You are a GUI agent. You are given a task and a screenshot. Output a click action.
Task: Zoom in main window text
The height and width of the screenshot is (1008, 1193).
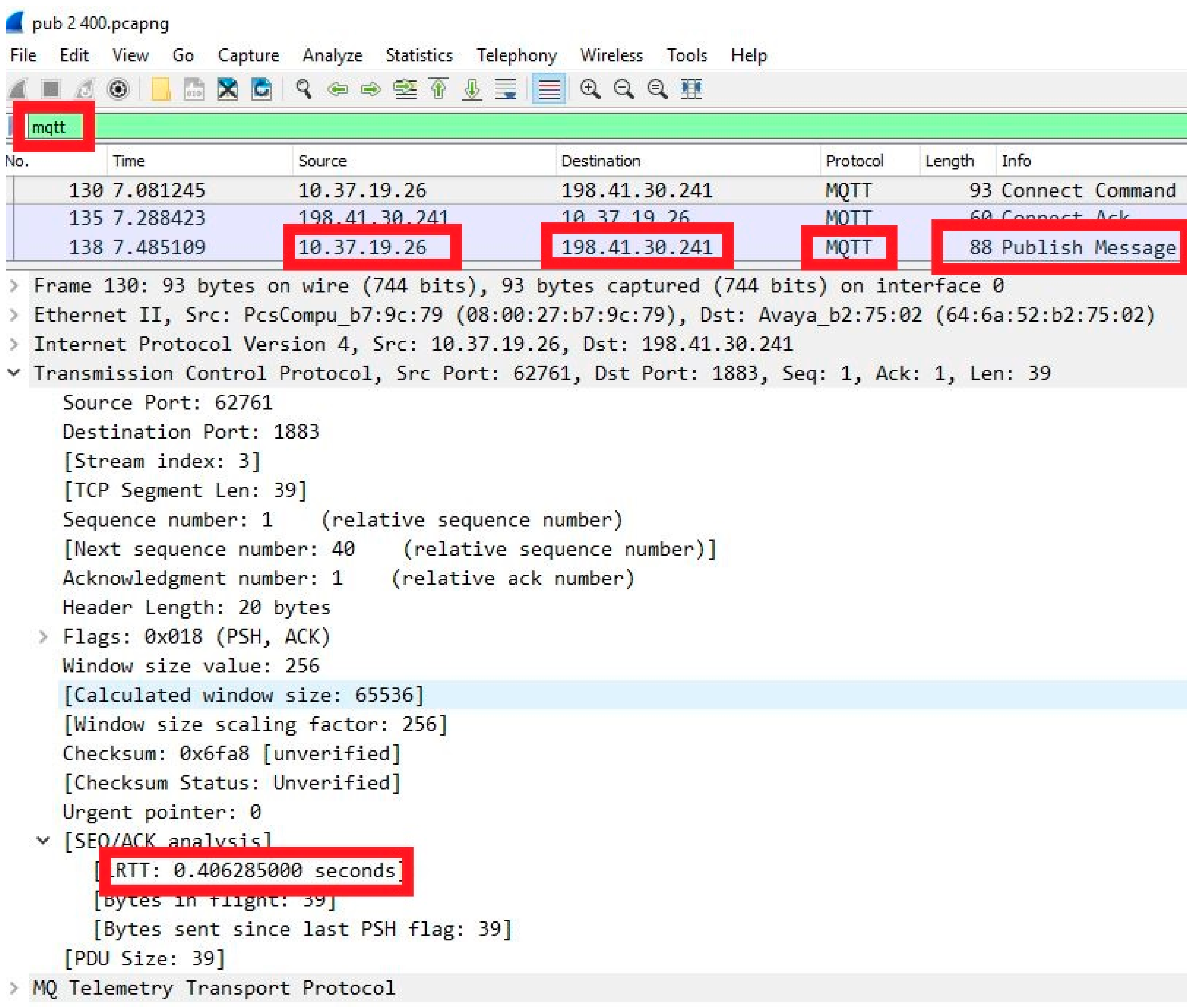click(590, 89)
